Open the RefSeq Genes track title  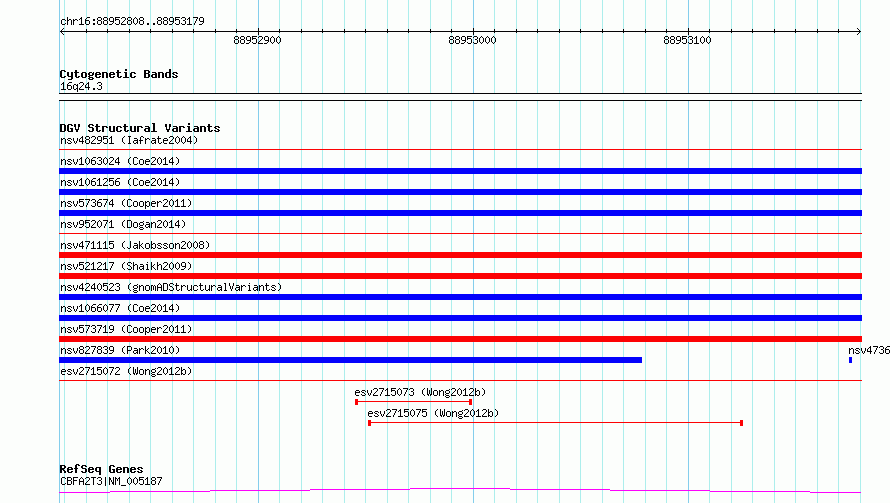click(x=101, y=469)
